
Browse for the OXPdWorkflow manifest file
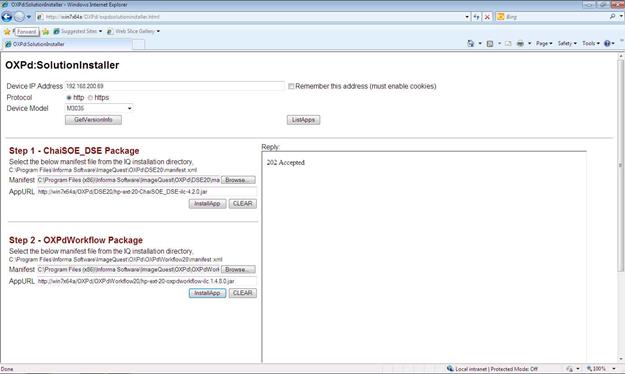tap(238, 270)
